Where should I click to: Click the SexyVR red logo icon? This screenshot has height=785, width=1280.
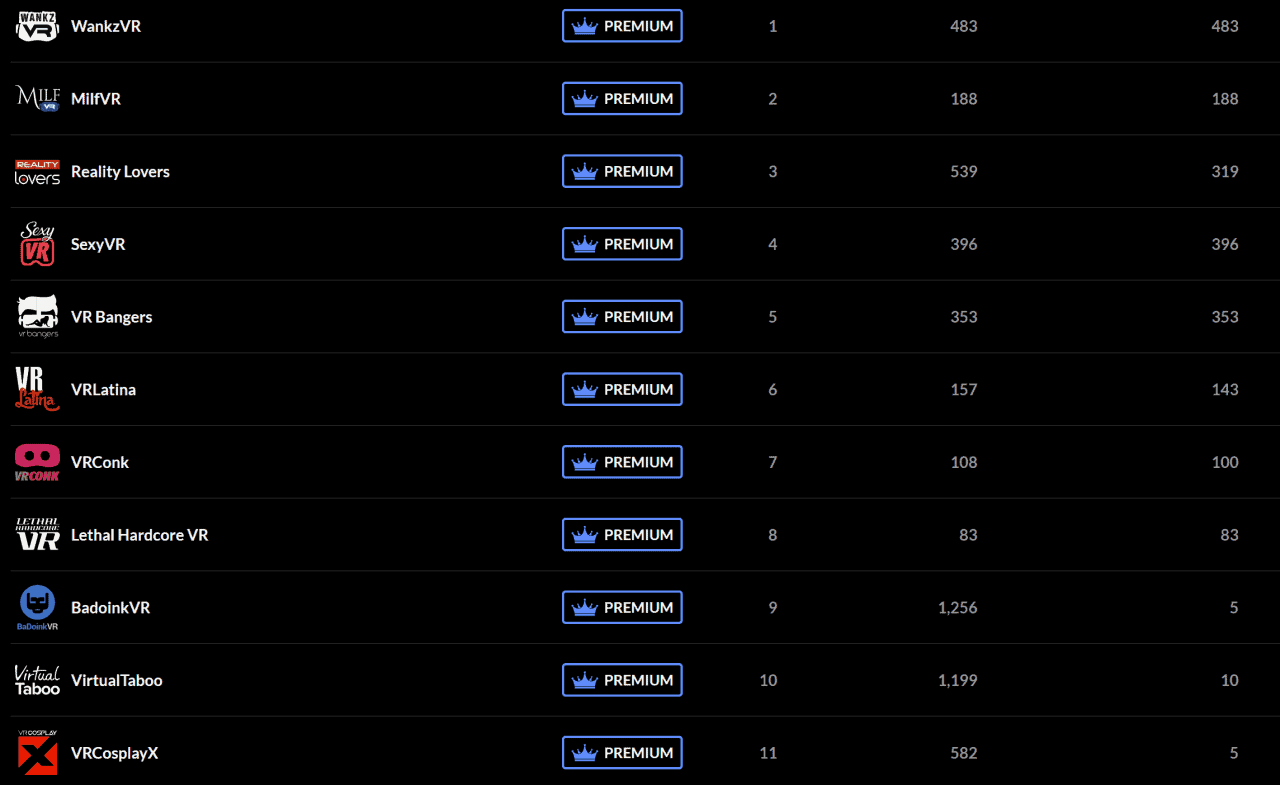click(x=37, y=244)
